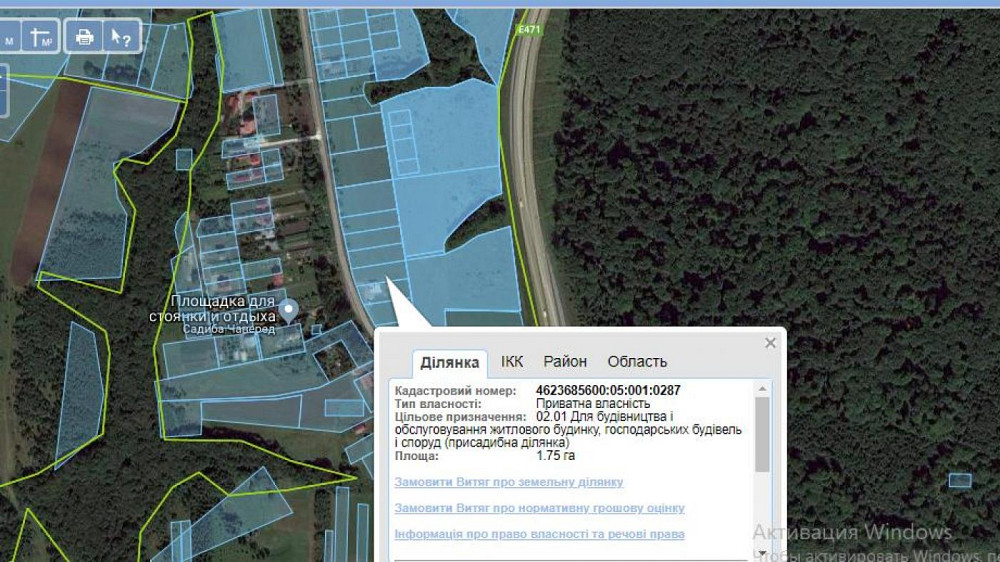The image size is (1000, 562).
Task: Click the popup vertical scrollbar thumb
Action: [763, 433]
